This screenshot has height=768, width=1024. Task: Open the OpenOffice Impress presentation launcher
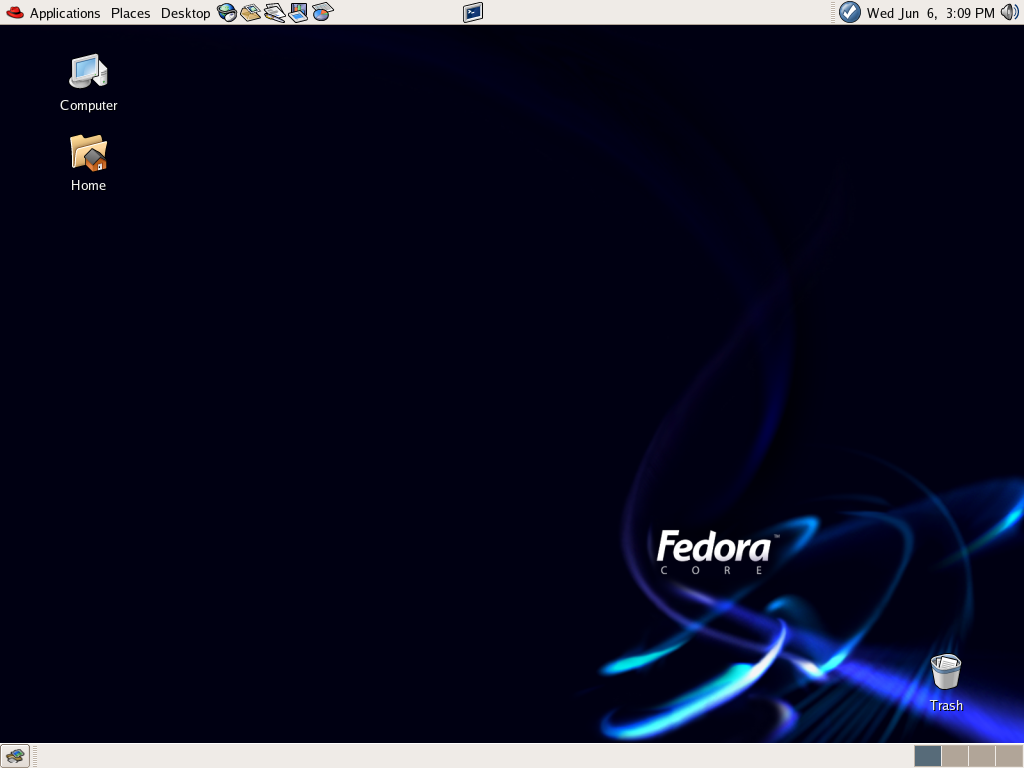[x=298, y=12]
